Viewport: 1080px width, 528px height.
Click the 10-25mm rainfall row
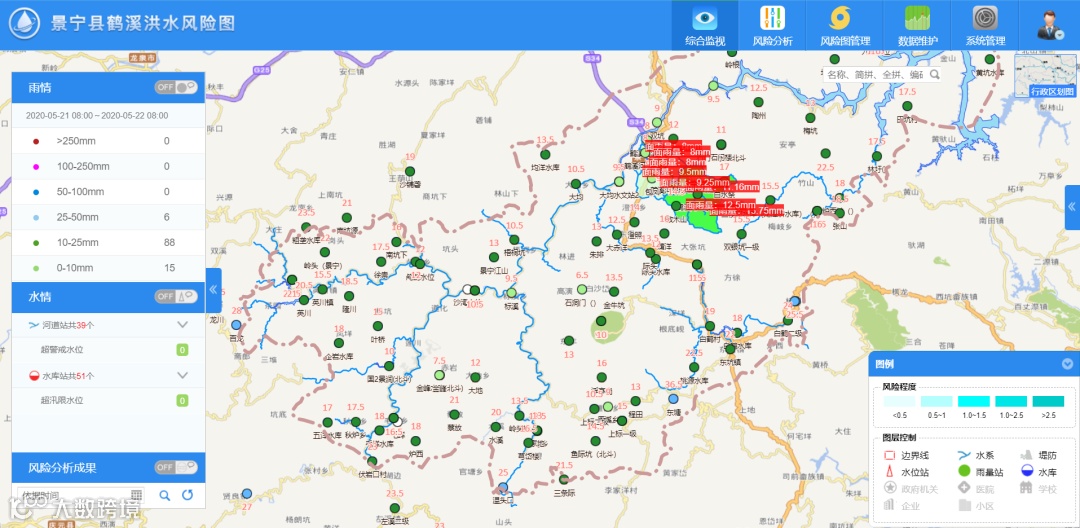click(x=109, y=243)
